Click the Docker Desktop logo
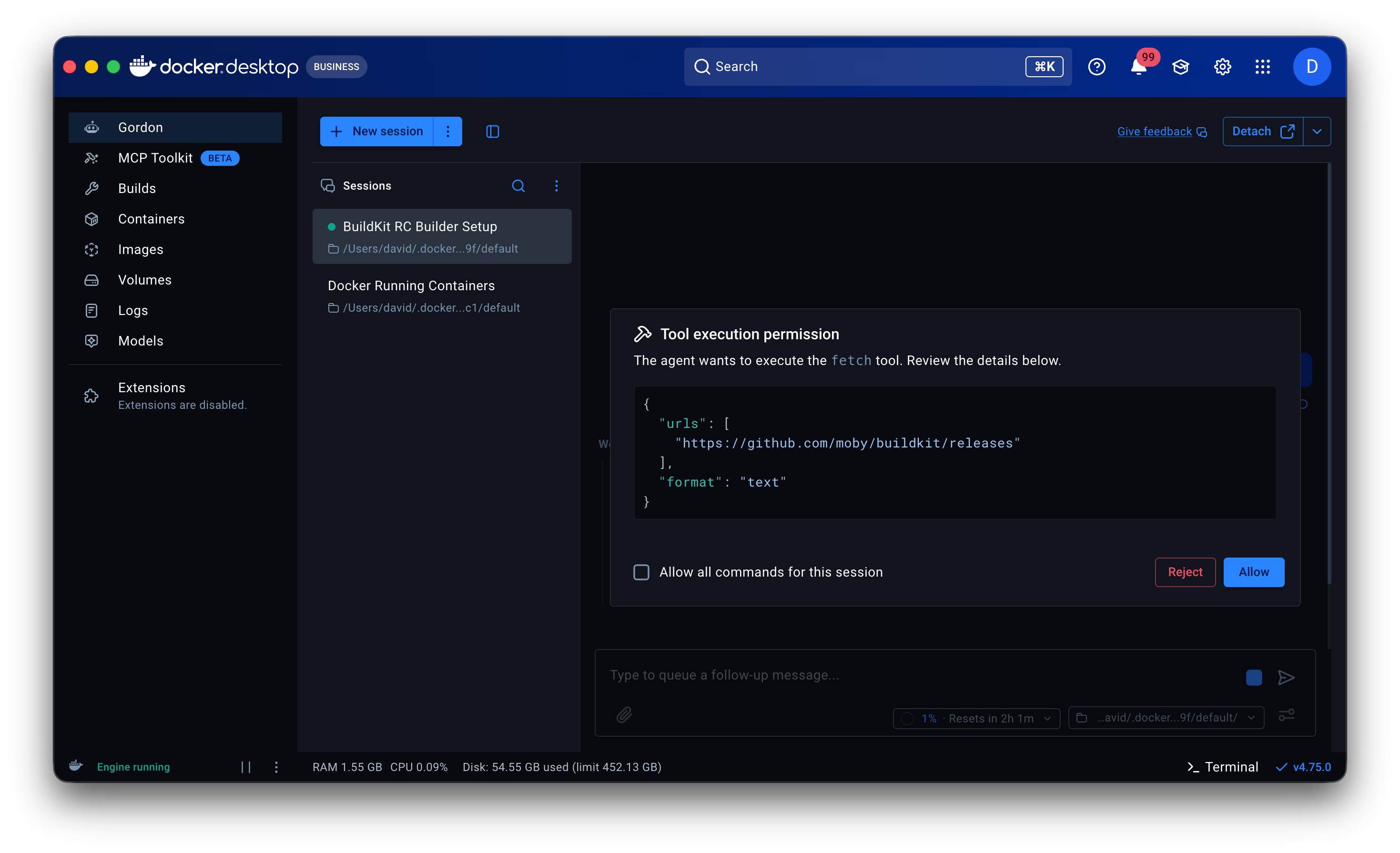This screenshot has height=853, width=1400. click(x=213, y=67)
